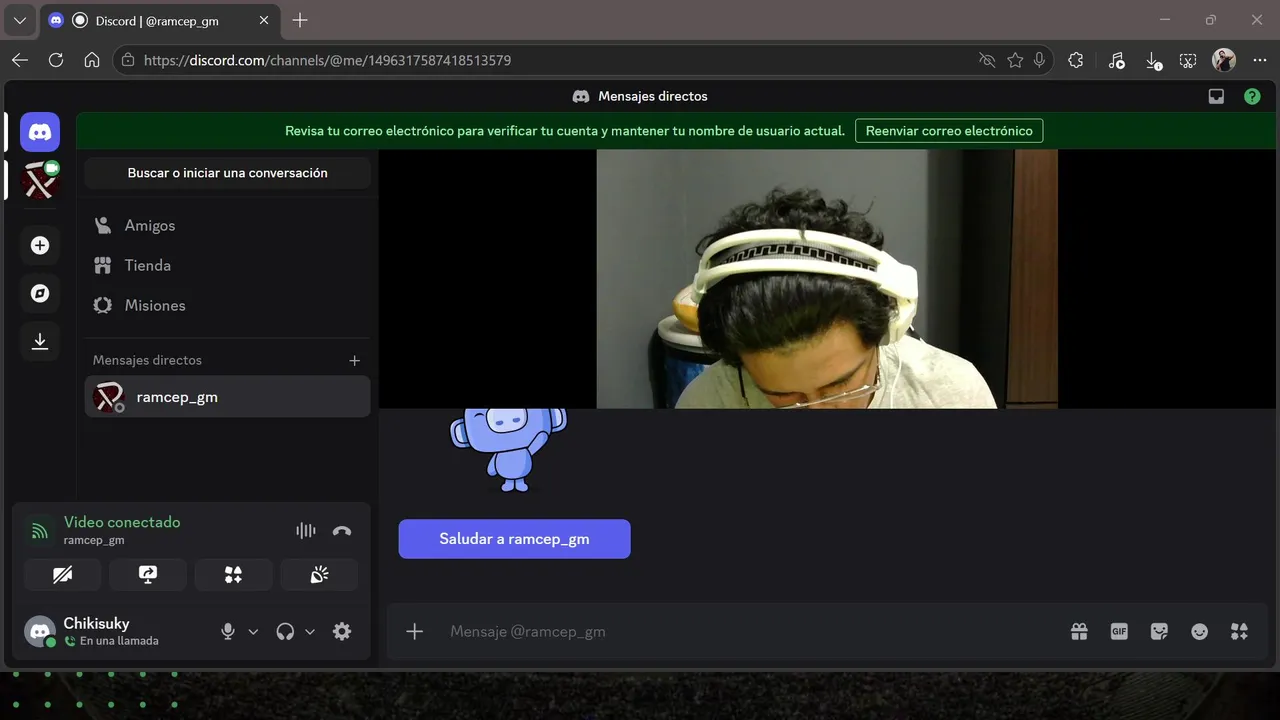
Task: Focus the Mensaje @ramcep_gm input
Action: [750, 631]
